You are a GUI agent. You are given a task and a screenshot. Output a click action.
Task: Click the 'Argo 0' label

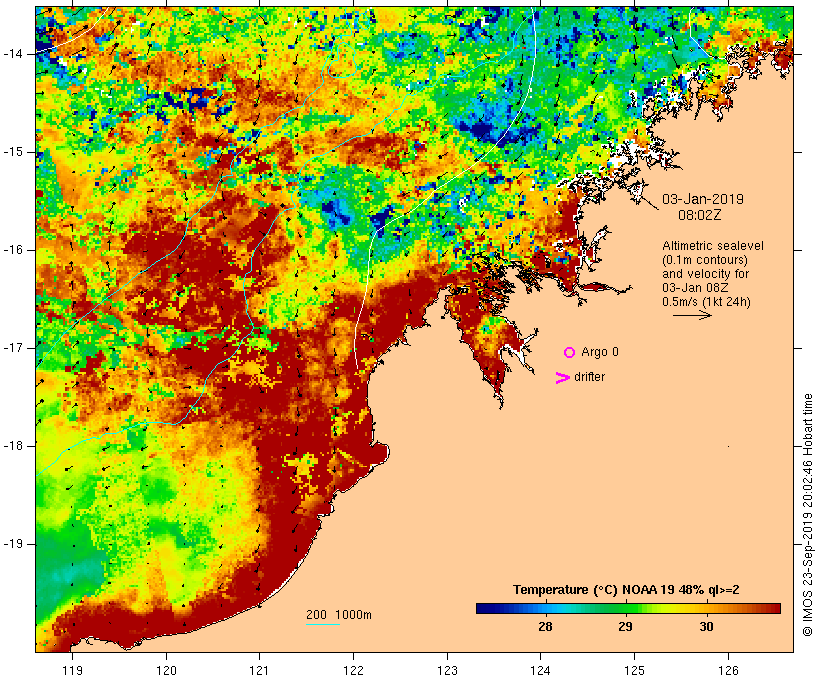tap(600, 352)
